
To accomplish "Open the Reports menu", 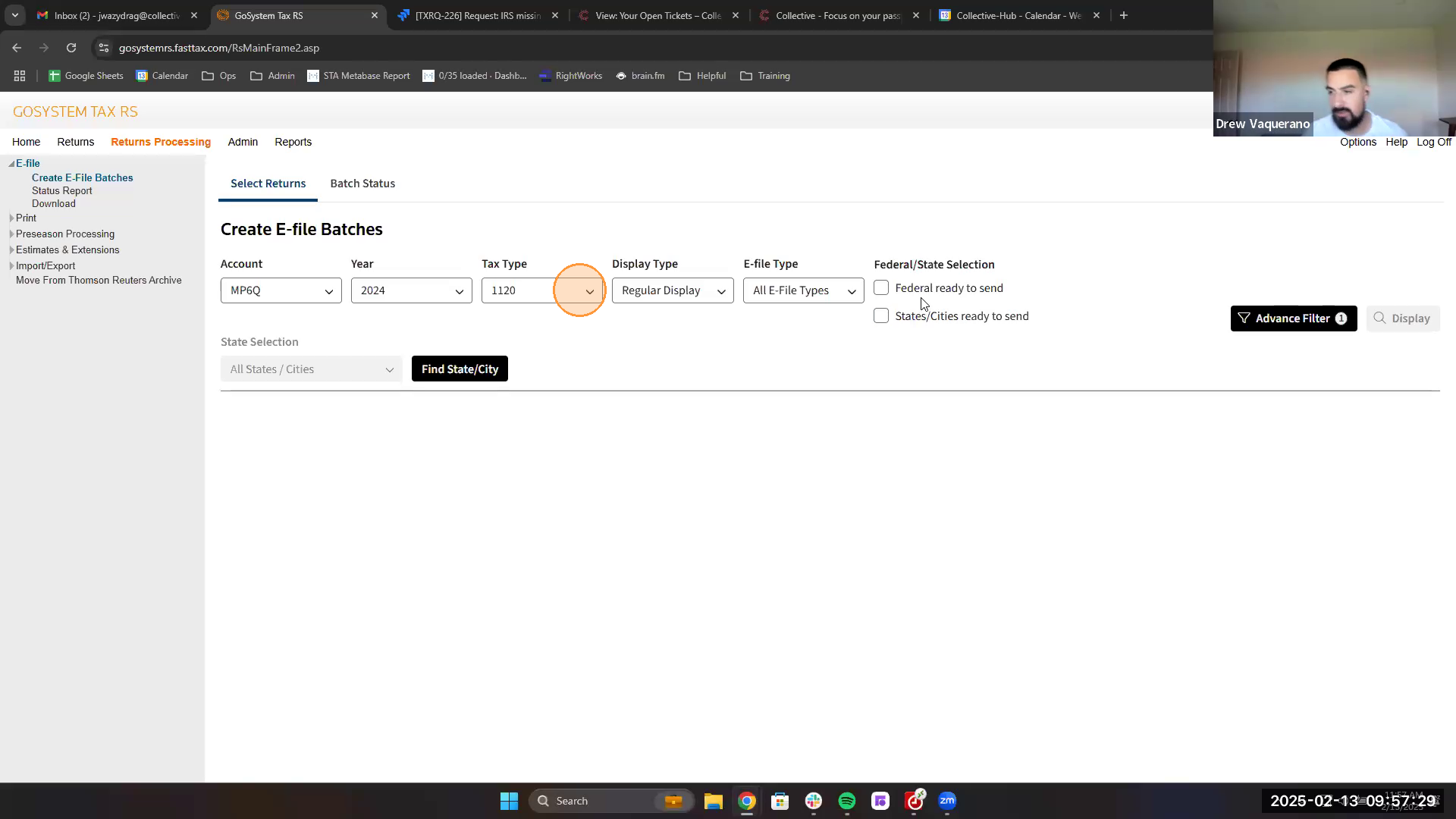I will [x=293, y=142].
